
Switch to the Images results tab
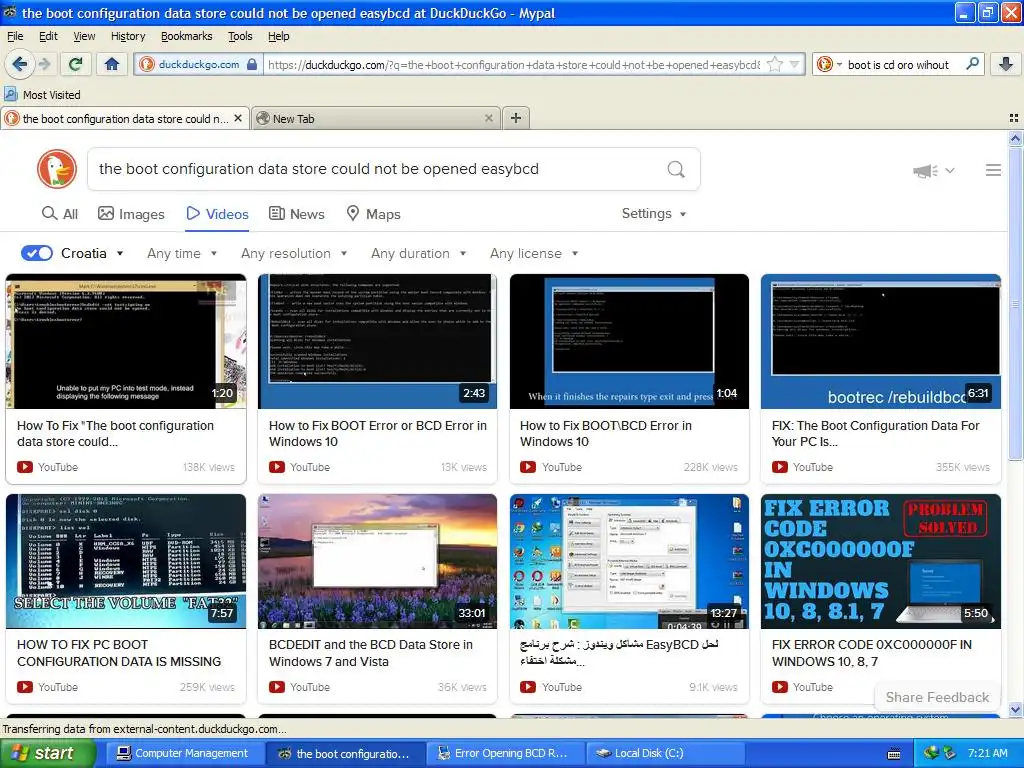[x=131, y=214]
